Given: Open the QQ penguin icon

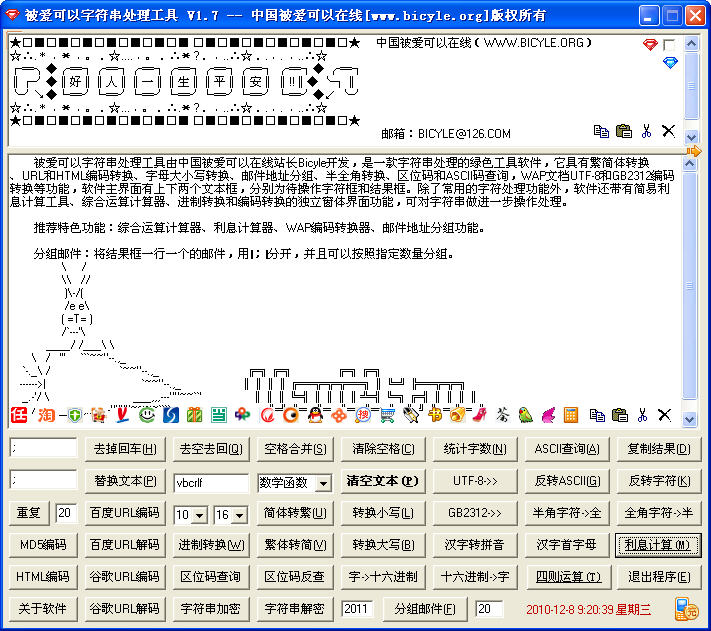Looking at the screenshot, I should coord(315,415).
